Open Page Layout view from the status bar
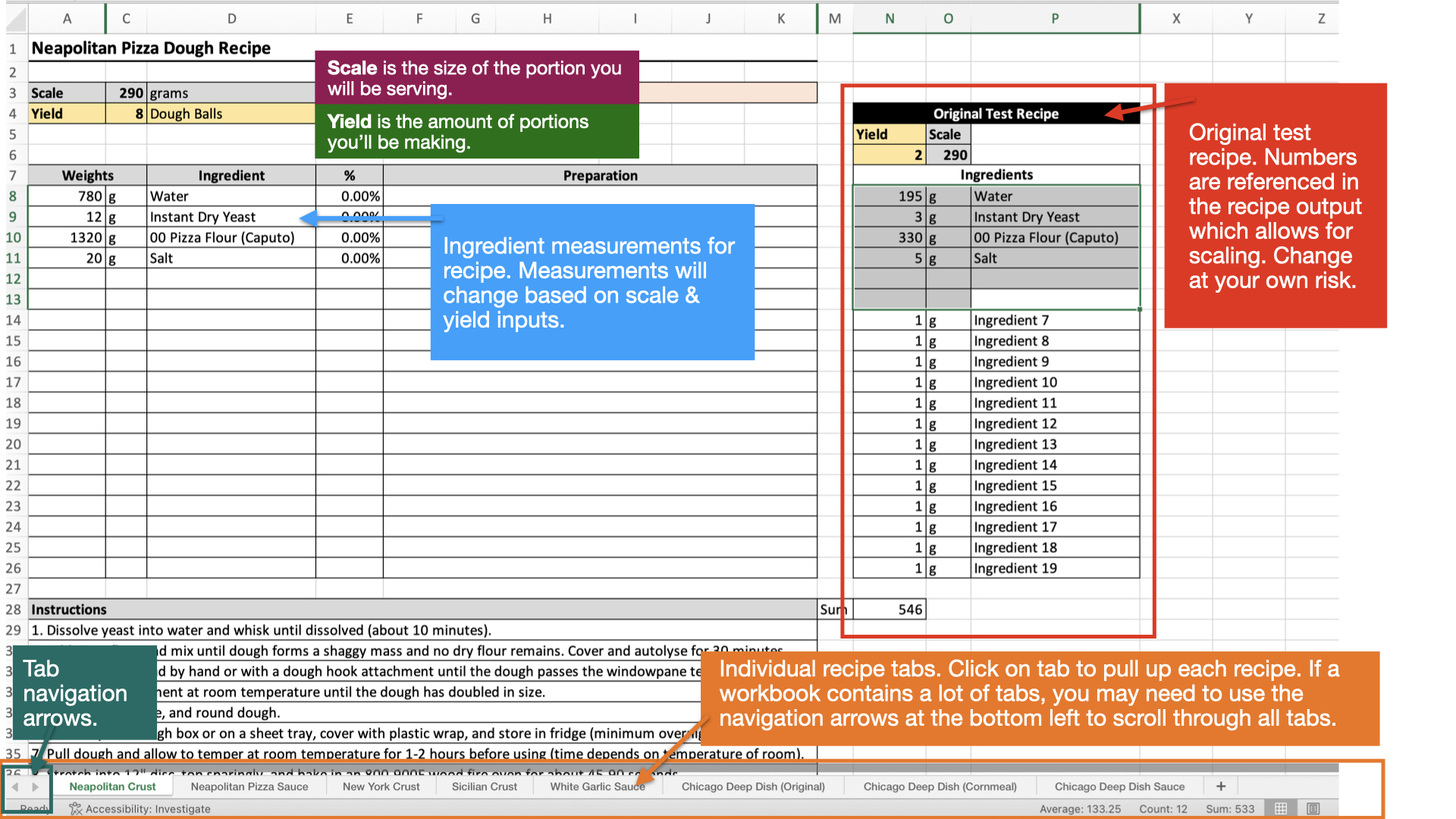The width and height of the screenshot is (1456, 819). 1313,808
